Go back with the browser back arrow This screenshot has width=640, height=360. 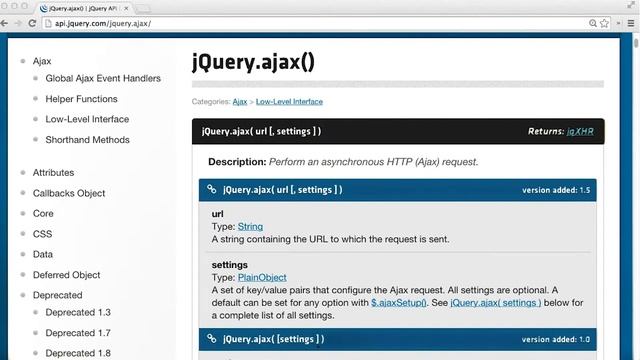point(4,23)
